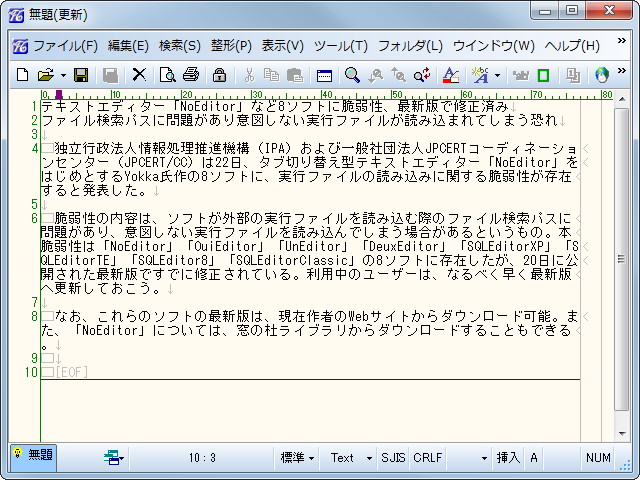Toggle 挿入 insert mode indicator
The height and width of the screenshot is (480, 640).
click(x=508, y=458)
